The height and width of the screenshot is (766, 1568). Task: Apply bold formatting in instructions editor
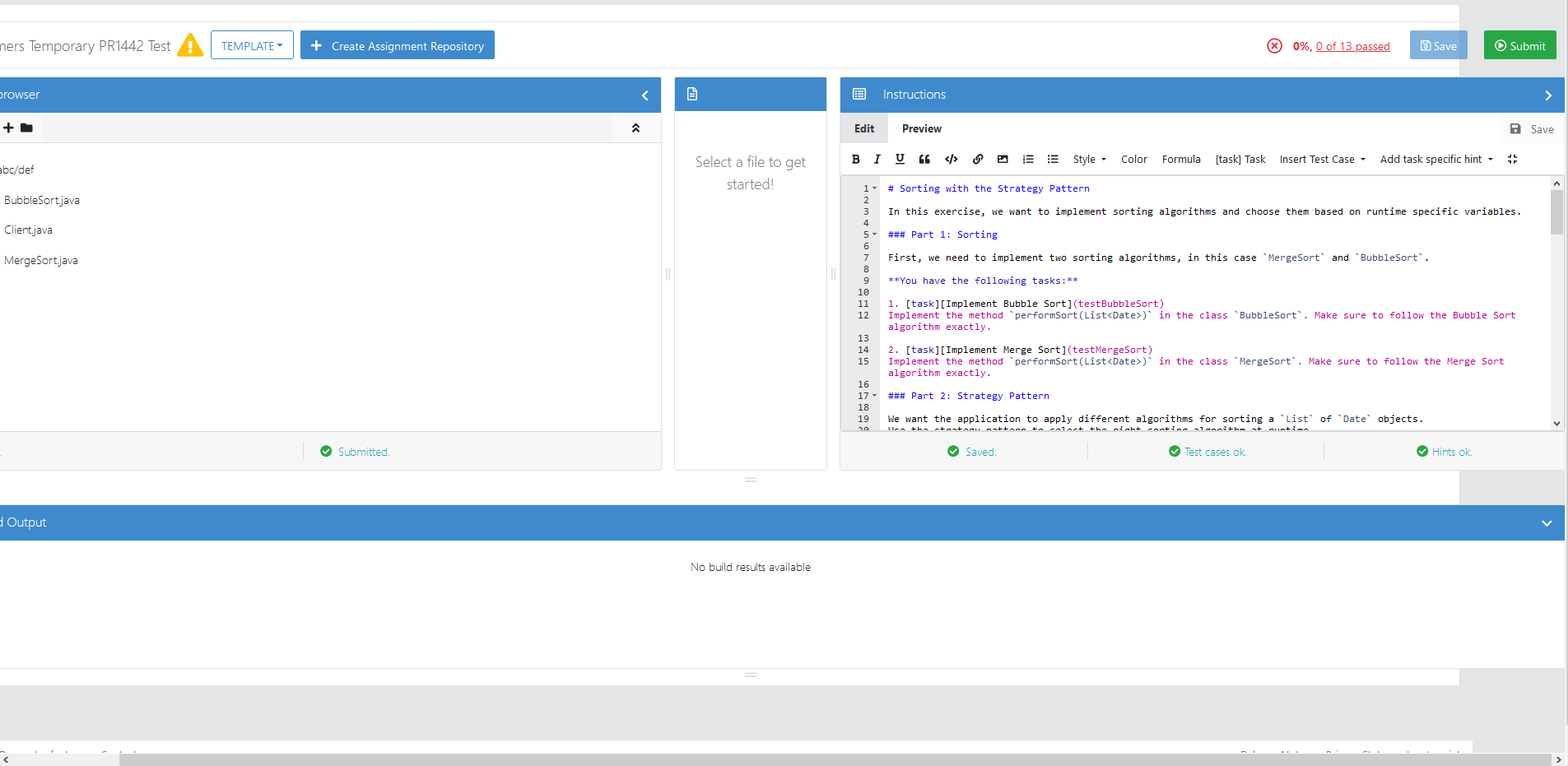pyautogui.click(x=856, y=160)
